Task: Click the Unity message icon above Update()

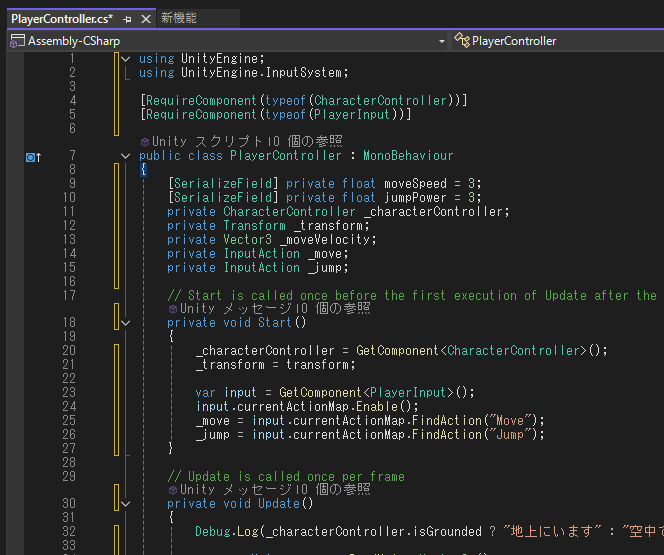Action: (173, 490)
